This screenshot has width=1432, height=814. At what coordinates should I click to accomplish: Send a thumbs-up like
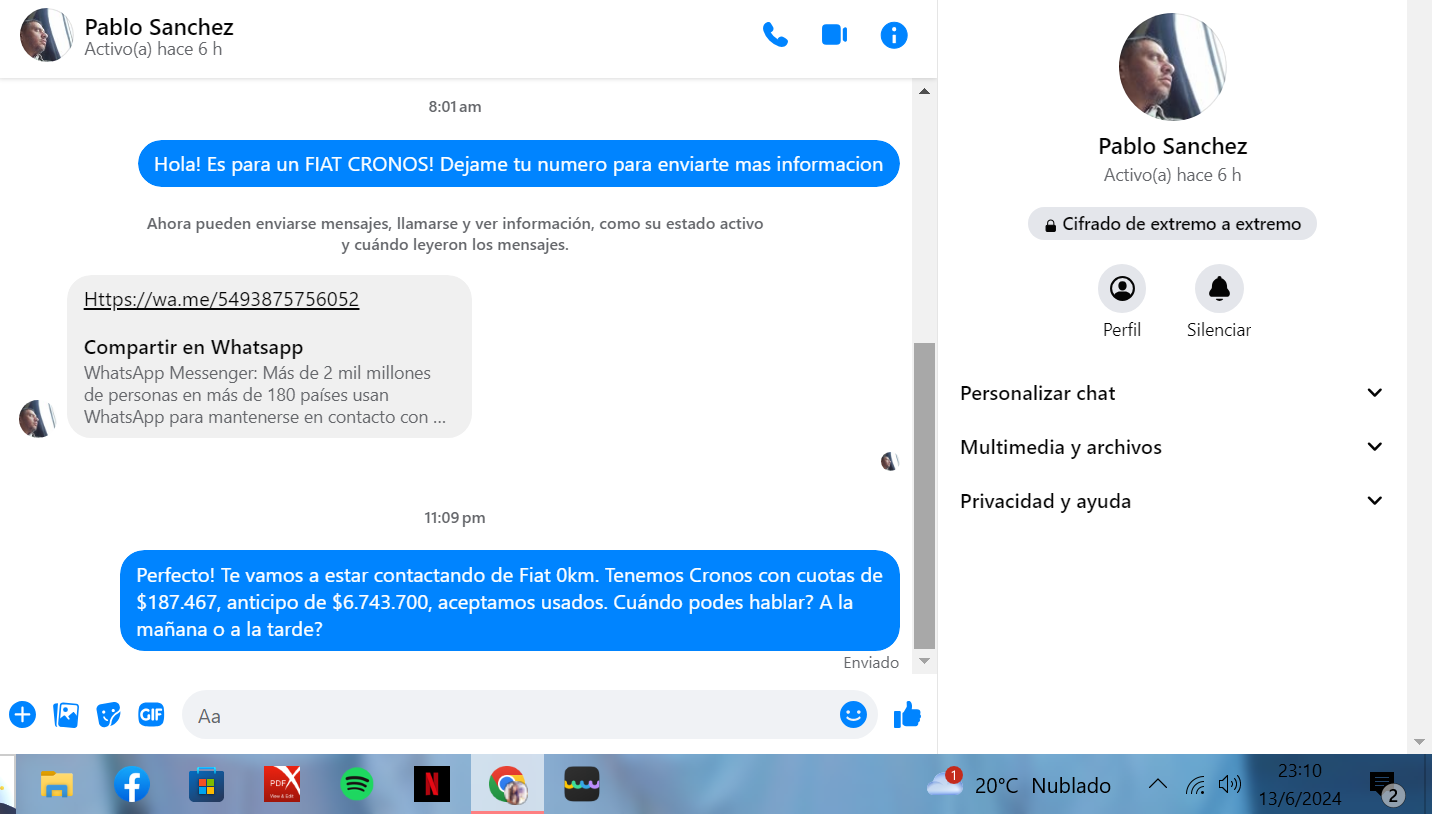tap(907, 715)
